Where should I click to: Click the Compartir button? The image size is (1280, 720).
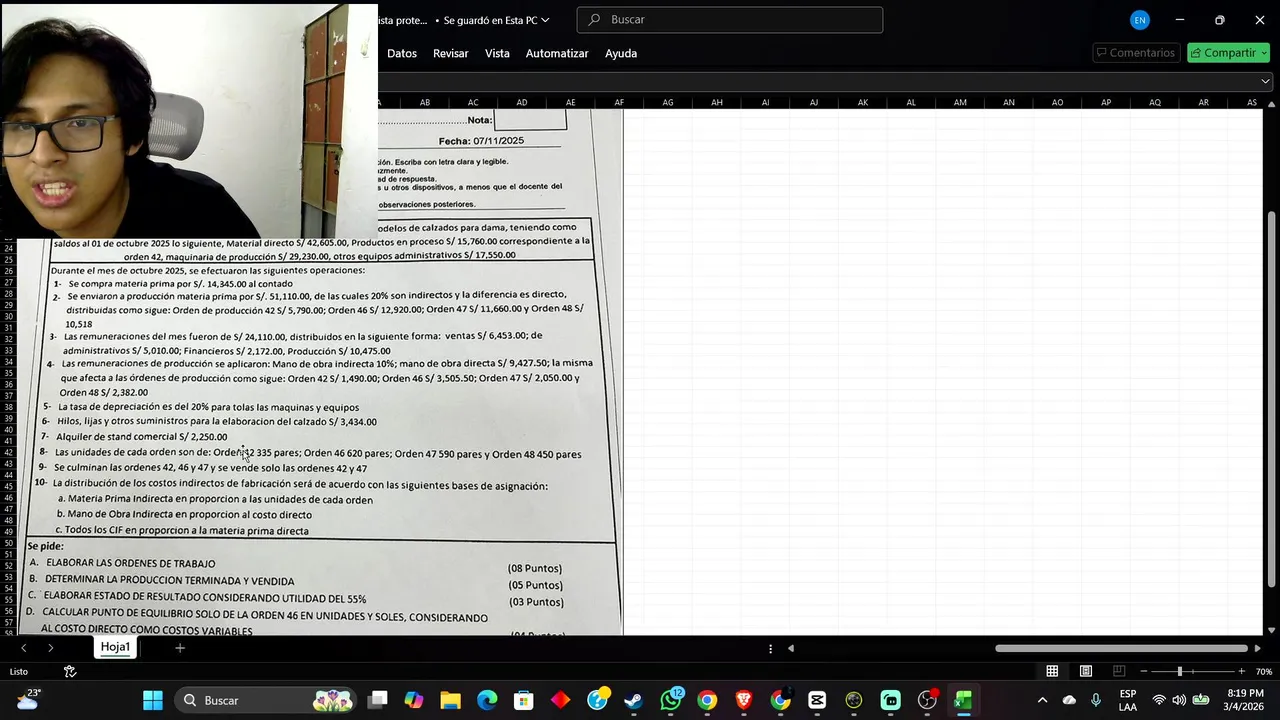click(x=1222, y=53)
